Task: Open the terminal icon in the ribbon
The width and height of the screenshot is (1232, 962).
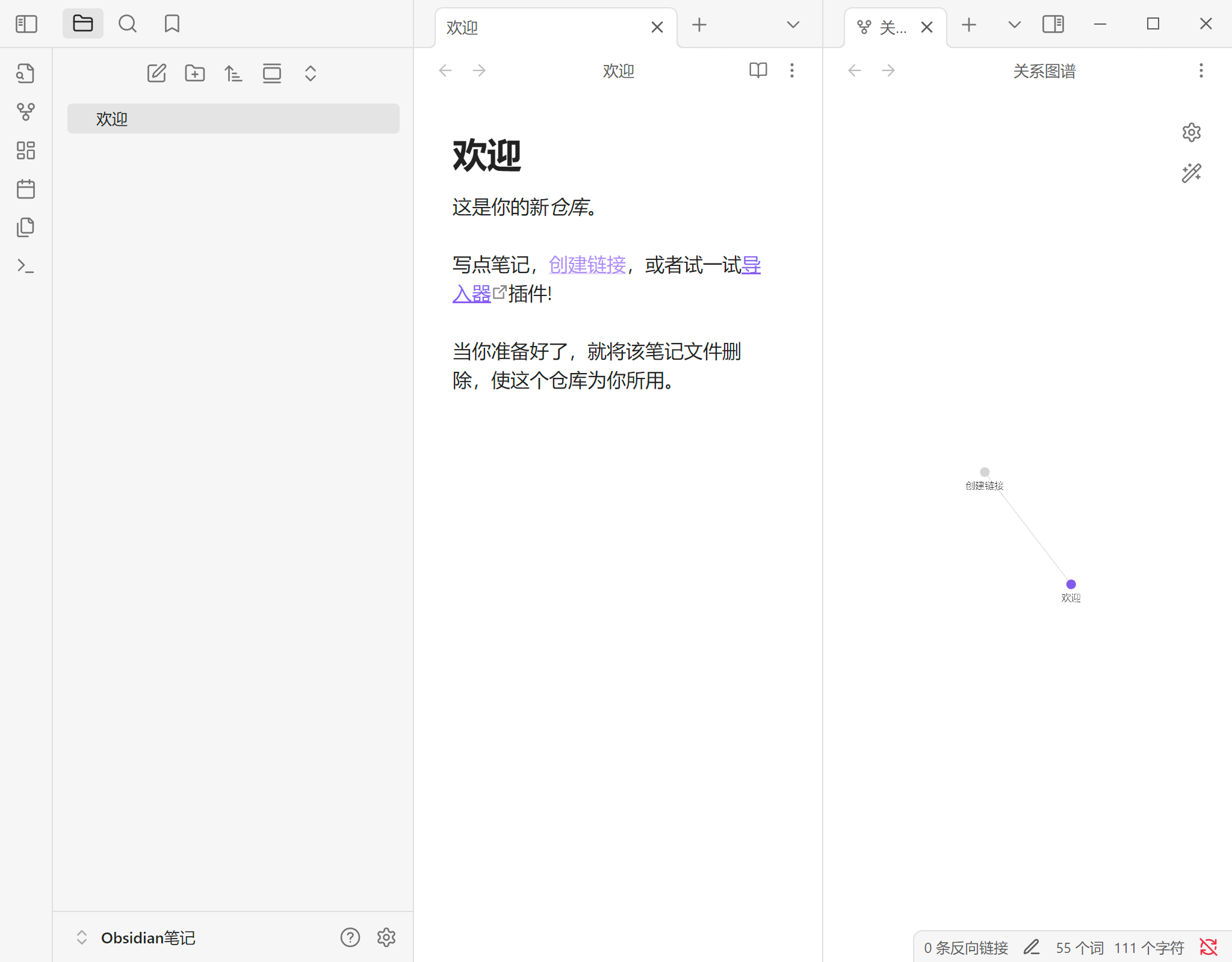Action: [x=25, y=265]
